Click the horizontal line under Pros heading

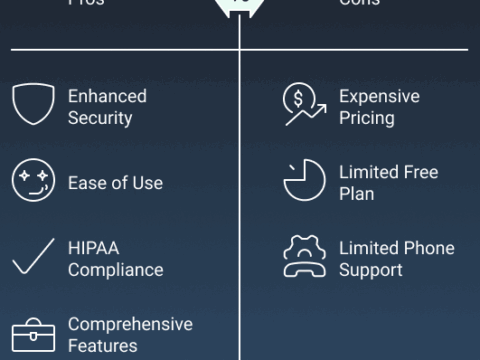click(125, 50)
